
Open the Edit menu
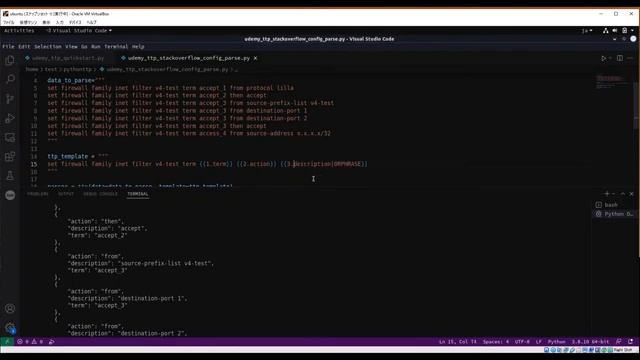pyautogui.click(x=24, y=47)
